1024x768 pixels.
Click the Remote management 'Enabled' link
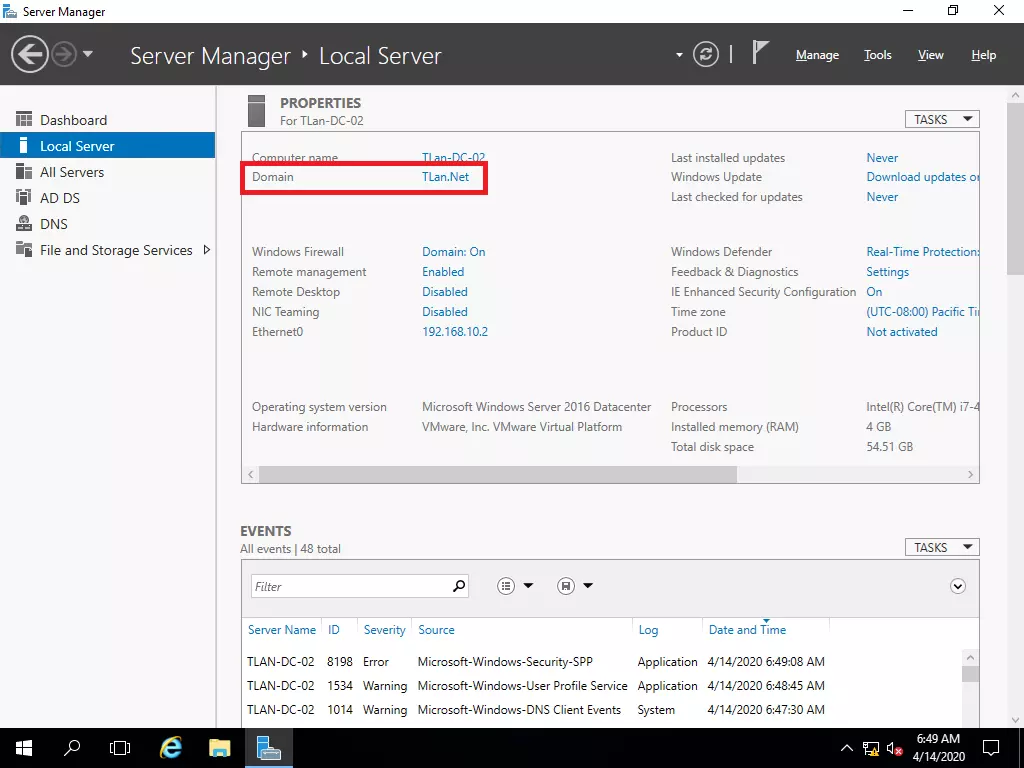[x=443, y=272]
